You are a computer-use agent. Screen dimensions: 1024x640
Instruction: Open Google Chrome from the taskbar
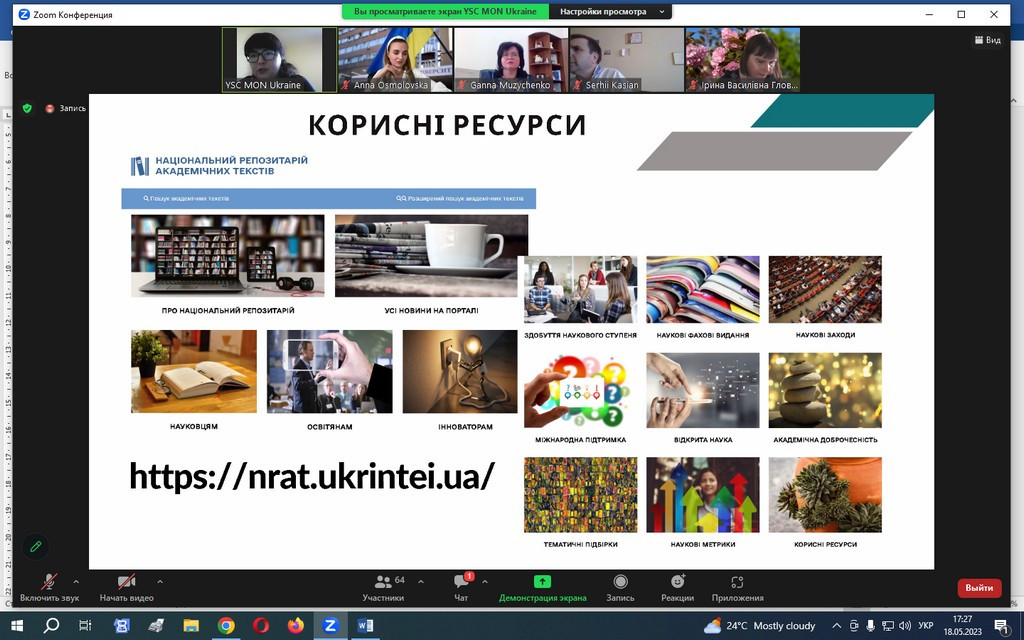[x=226, y=626]
